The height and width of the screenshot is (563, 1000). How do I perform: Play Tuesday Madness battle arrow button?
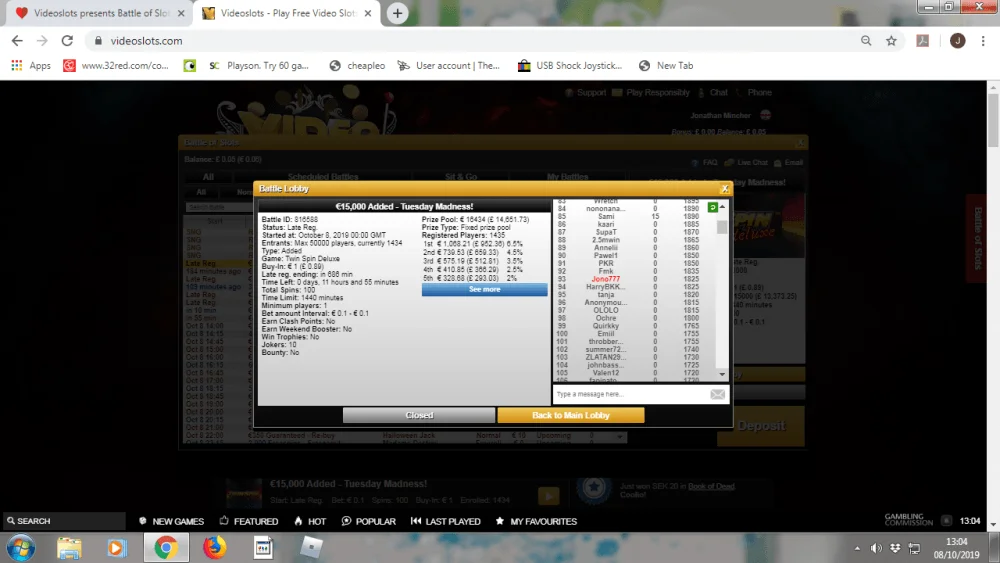(x=548, y=495)
